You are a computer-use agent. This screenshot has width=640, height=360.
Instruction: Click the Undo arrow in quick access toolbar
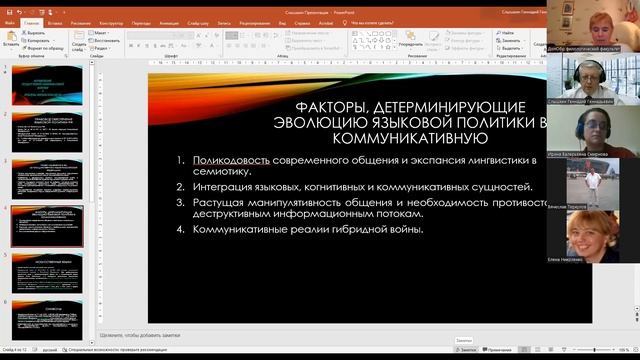point(19,12)
